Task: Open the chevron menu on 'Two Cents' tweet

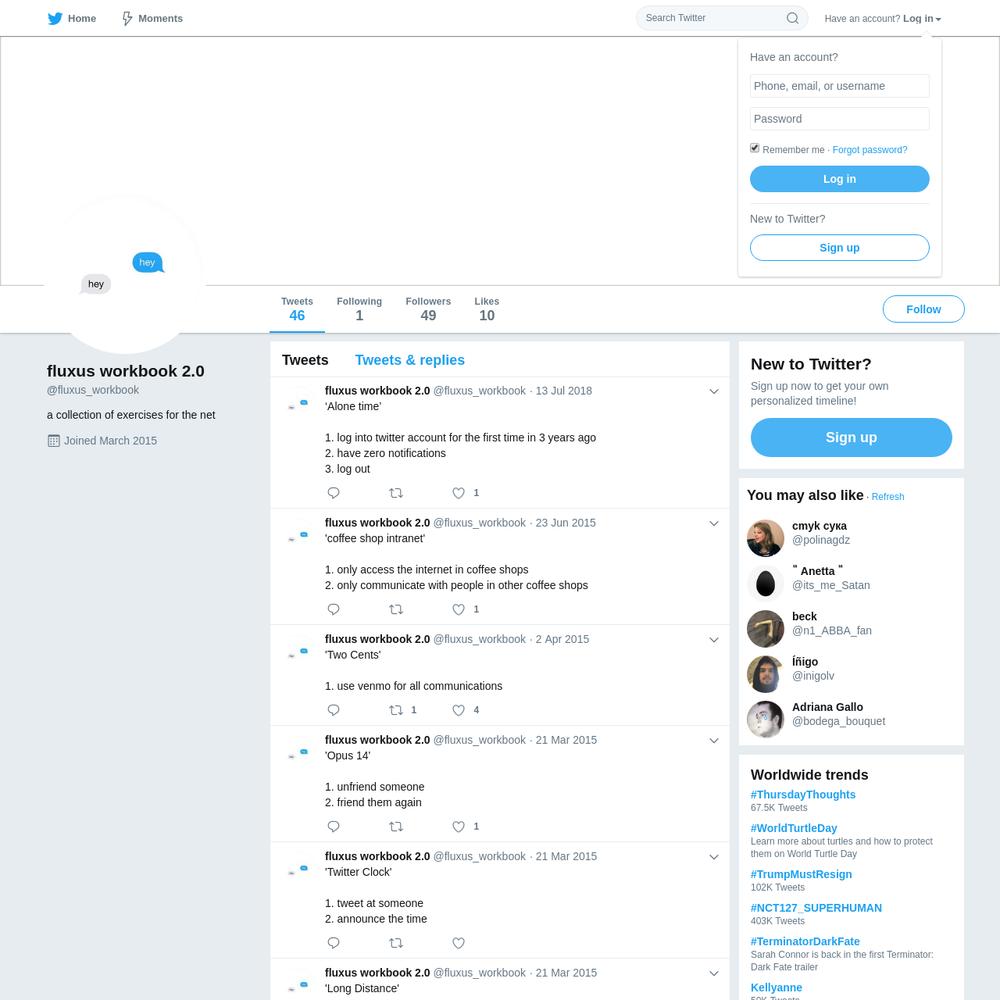Action: [x=714, y=640]
